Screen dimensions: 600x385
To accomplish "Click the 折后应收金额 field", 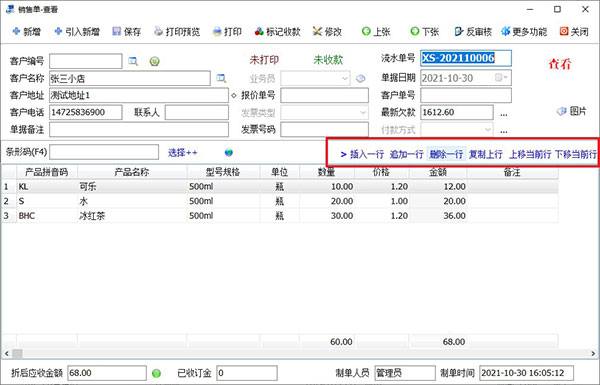I will pos(107,373).
